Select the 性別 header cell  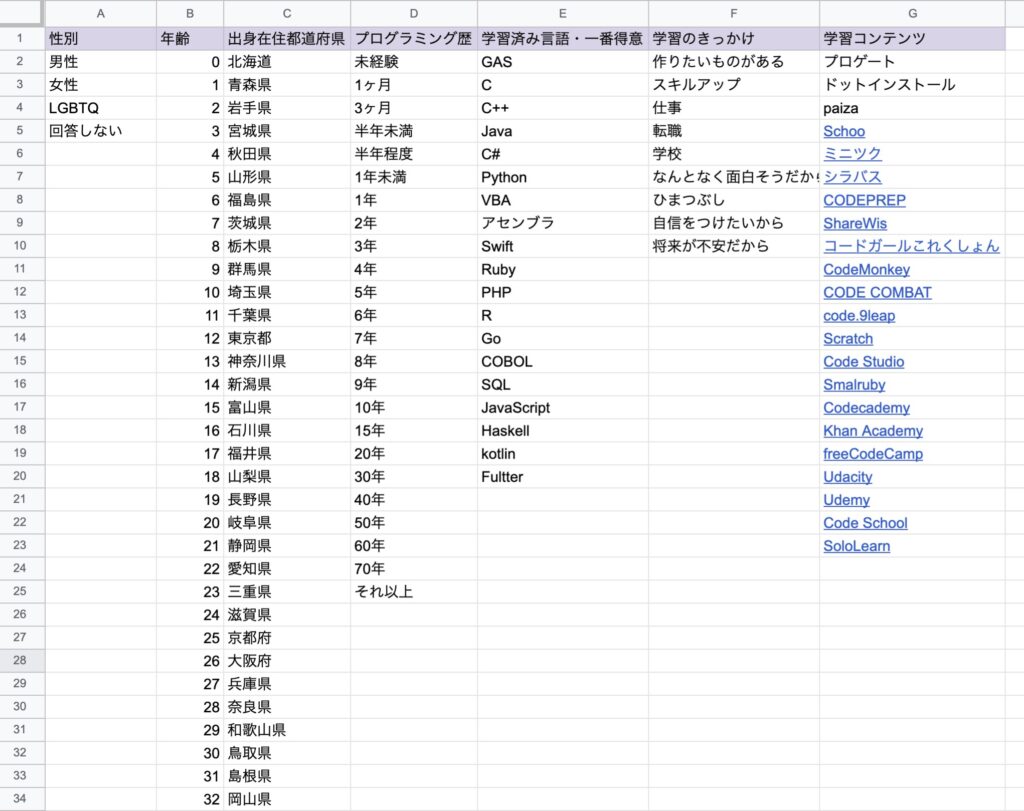(101, 39)
